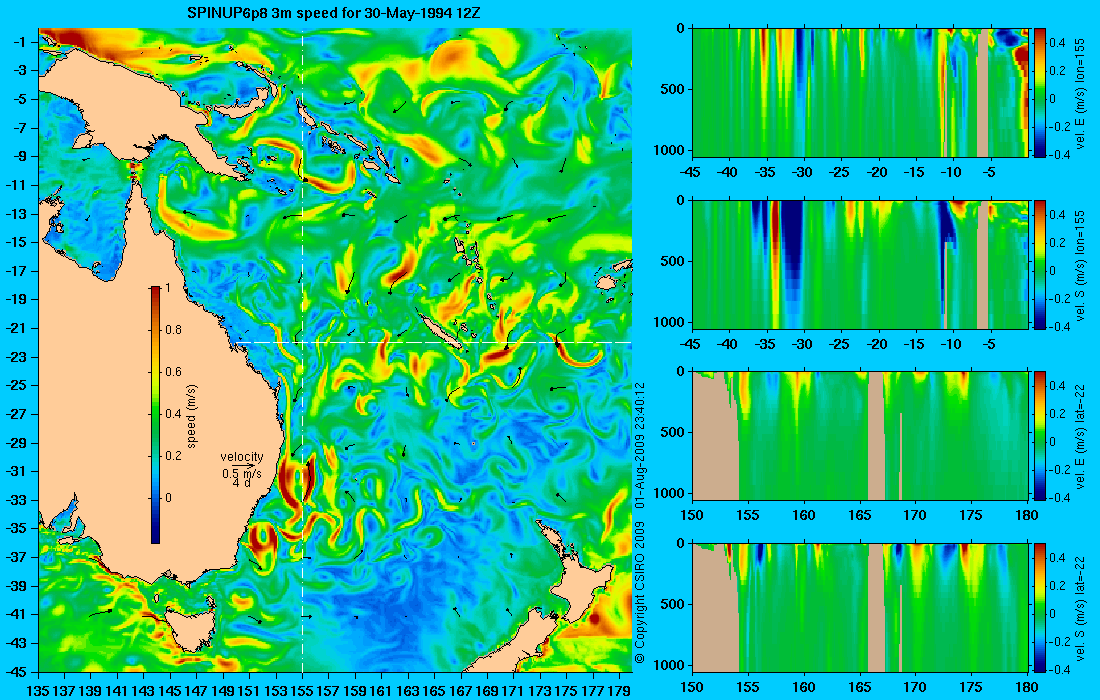The image size is (1100, 700).
Task: Click the colorbar of the "vel. S (m/s) lat=-22" panel
Action: tap(1040, 607)
